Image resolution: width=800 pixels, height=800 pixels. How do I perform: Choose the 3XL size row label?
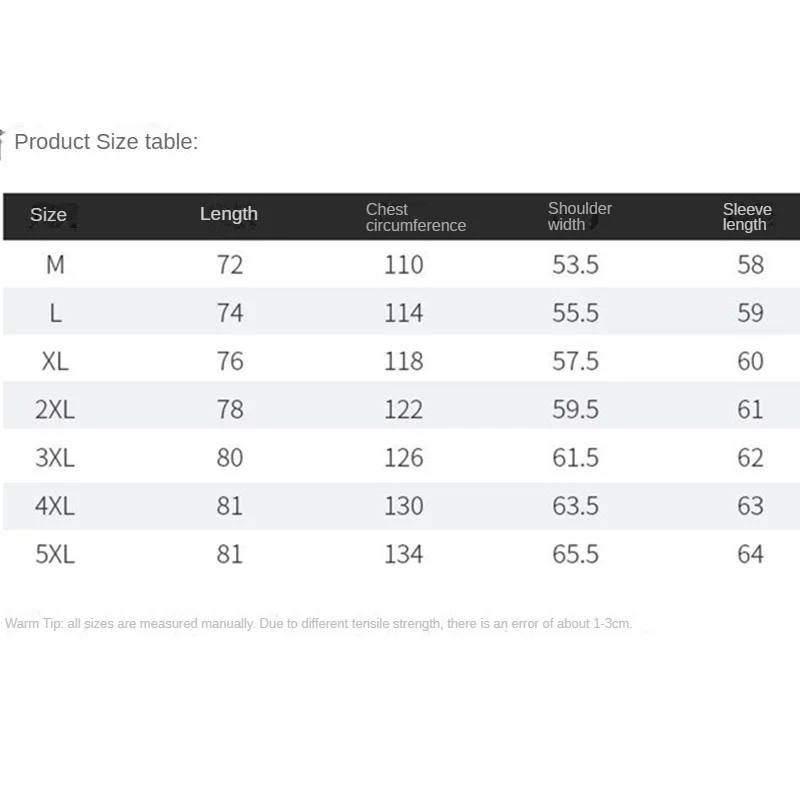55,457
